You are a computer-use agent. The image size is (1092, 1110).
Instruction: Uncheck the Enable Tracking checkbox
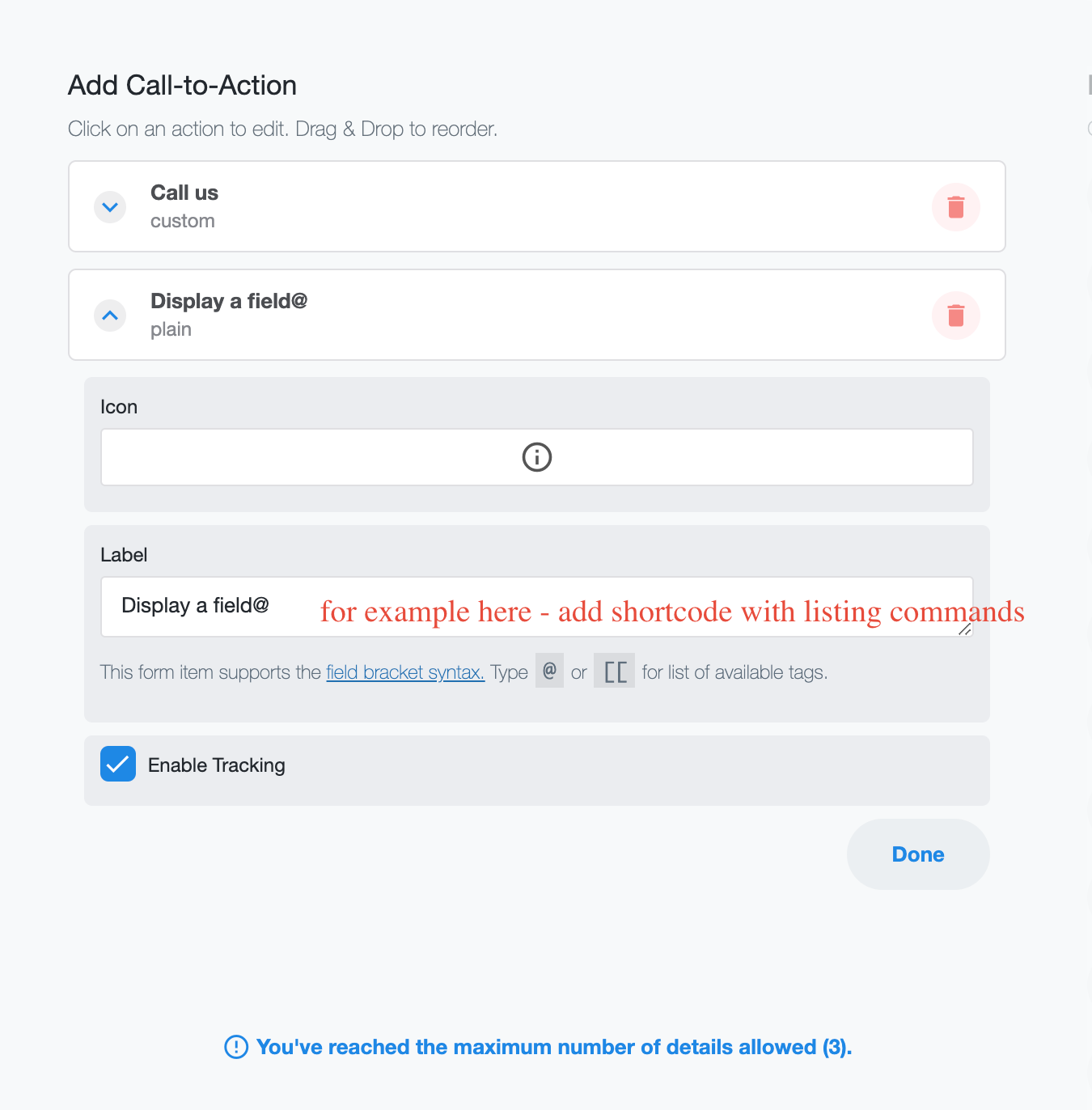tap(118, 765)
